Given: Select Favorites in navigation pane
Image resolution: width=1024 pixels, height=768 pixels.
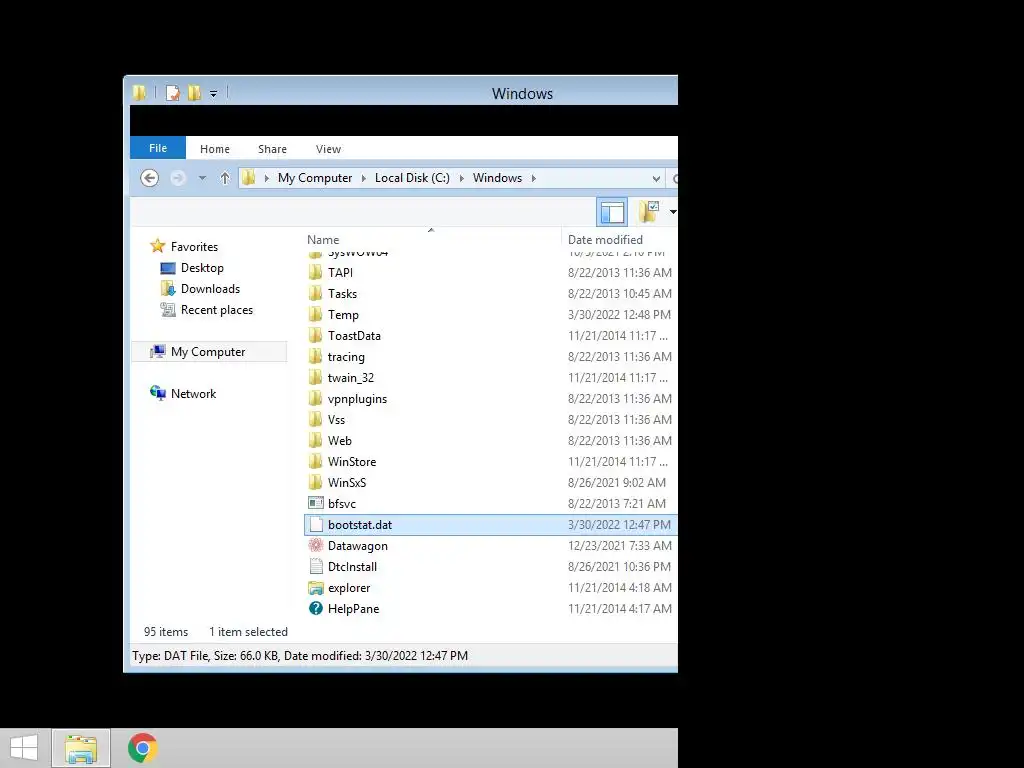Looking at the screenshot, I should 194,247.
